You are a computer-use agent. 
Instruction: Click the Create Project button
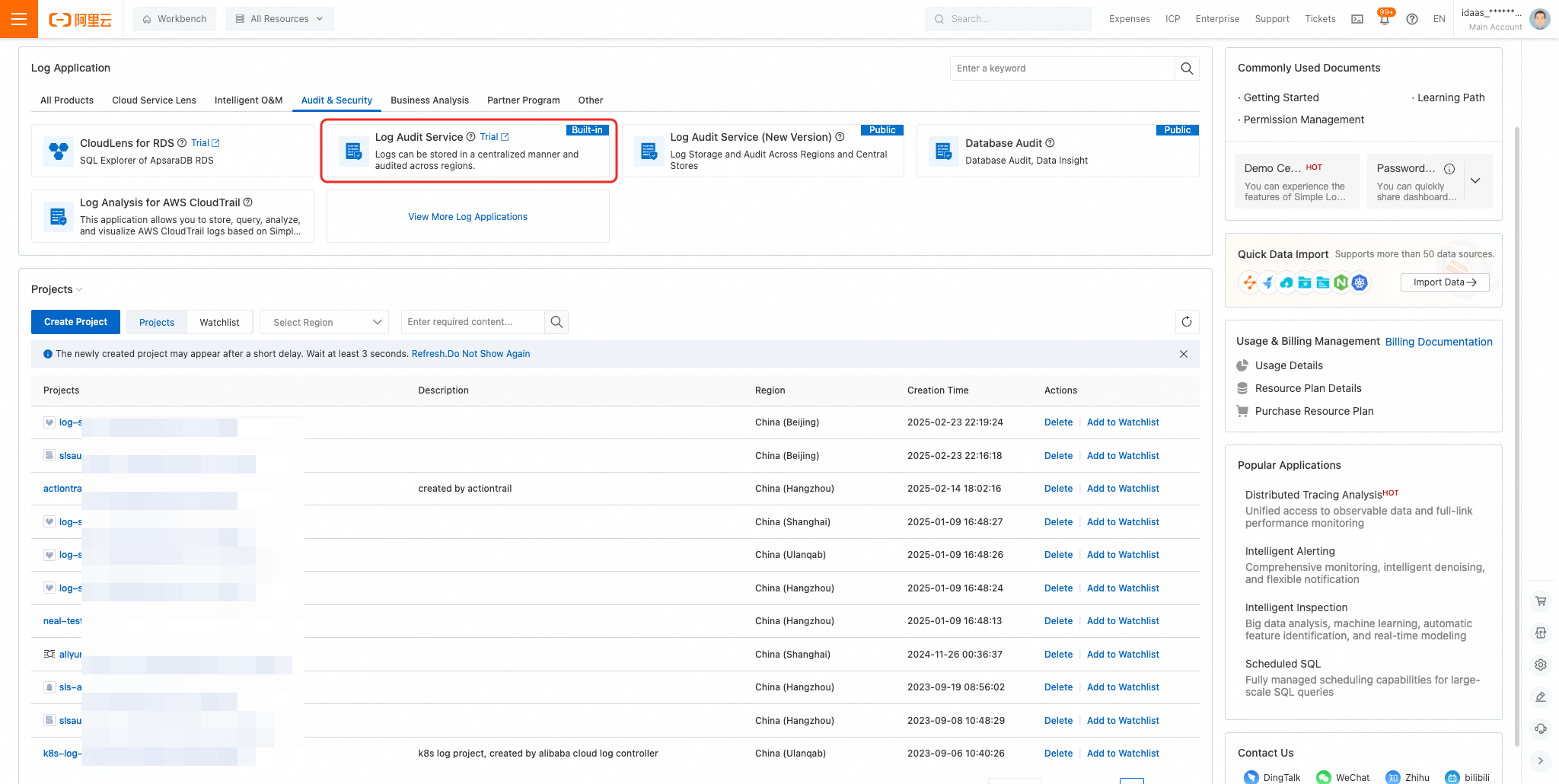pos(75,322)
